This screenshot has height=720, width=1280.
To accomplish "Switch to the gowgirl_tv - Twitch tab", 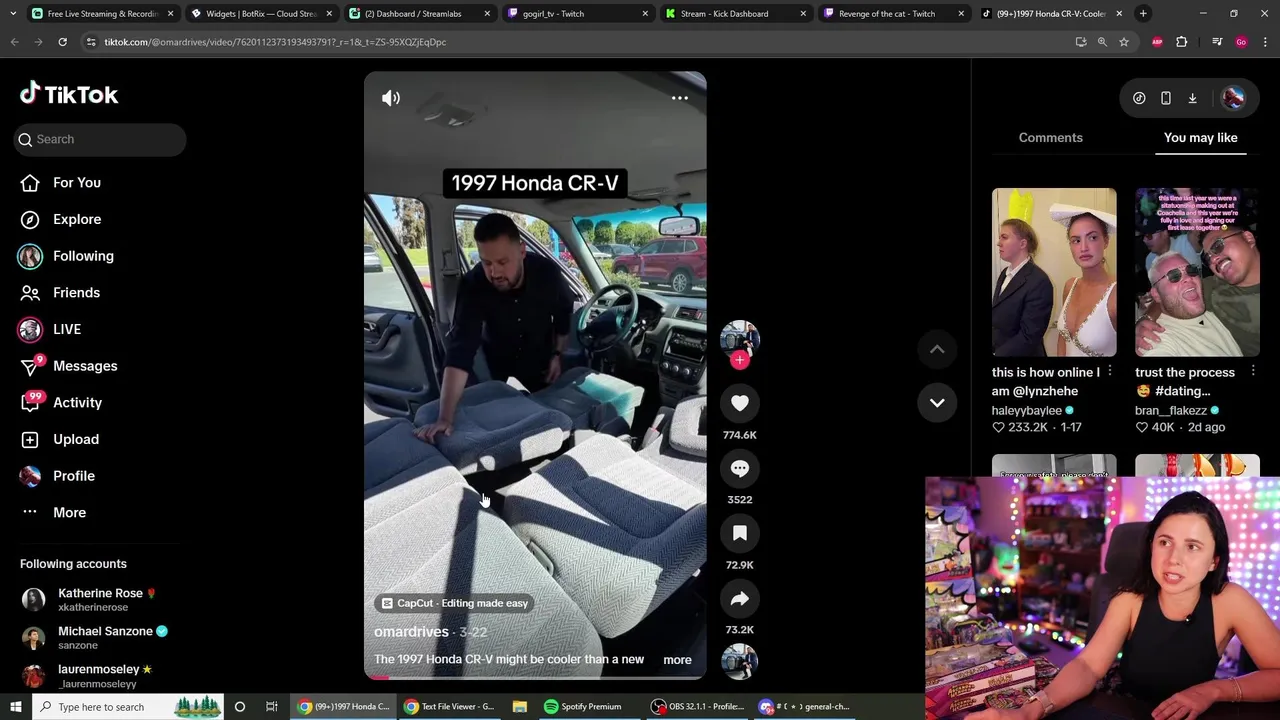I will tap(575, 14).
